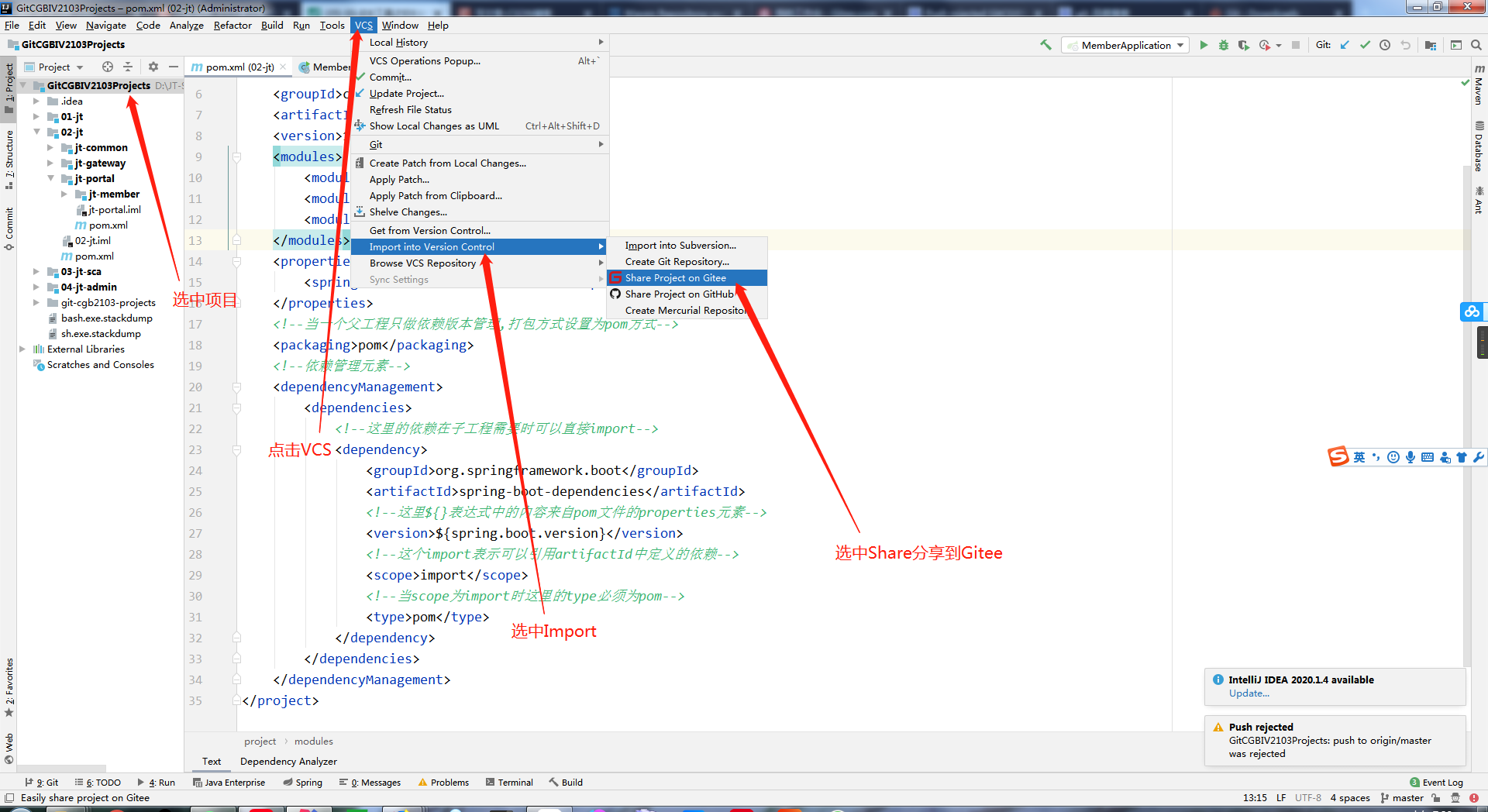Open the Database tool window sidebar
The height and width of the screenshot is (812, 1488).
(x=1479, y=146)
